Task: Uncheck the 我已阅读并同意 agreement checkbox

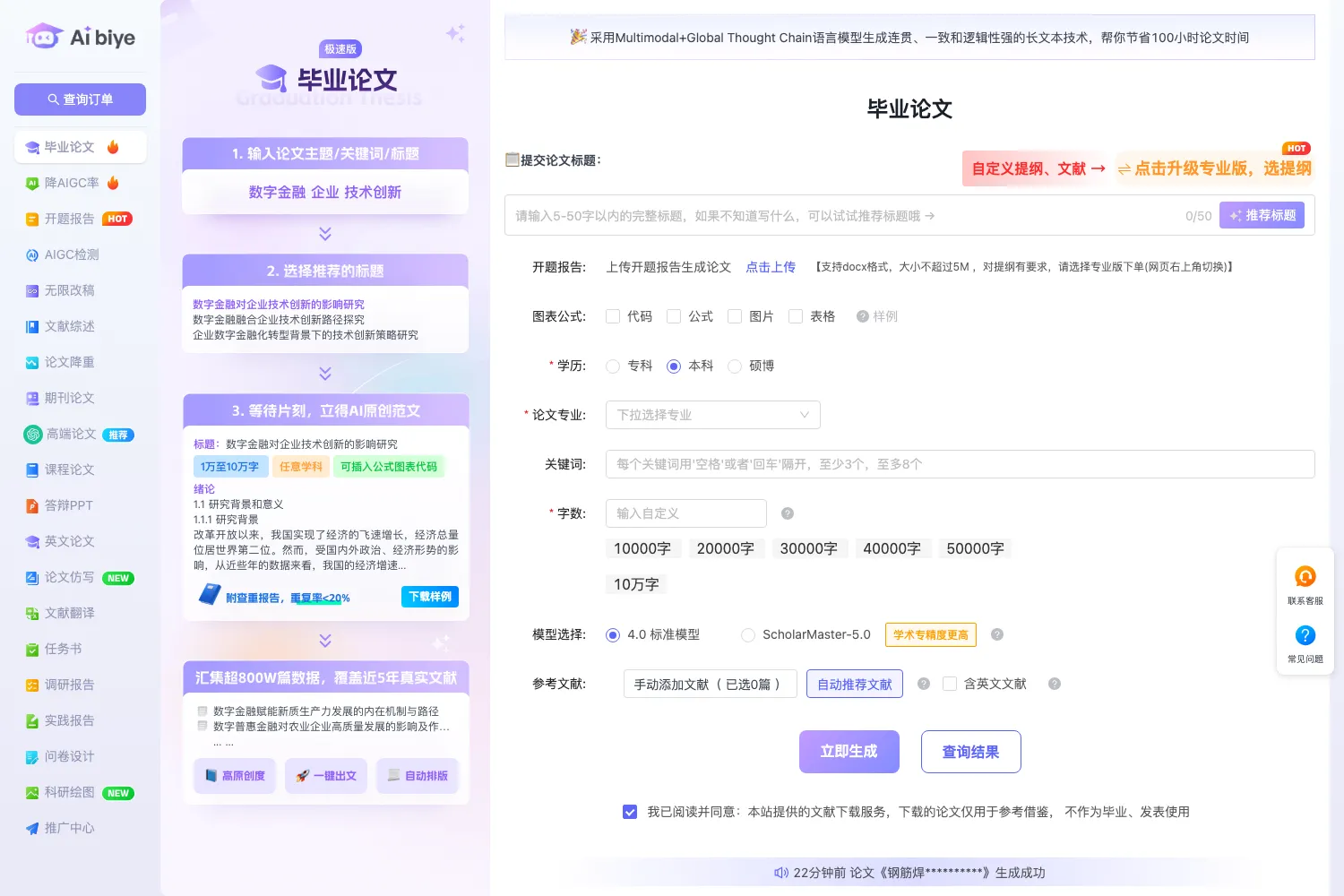Action: pyautogui.click(x=630, y=812)
